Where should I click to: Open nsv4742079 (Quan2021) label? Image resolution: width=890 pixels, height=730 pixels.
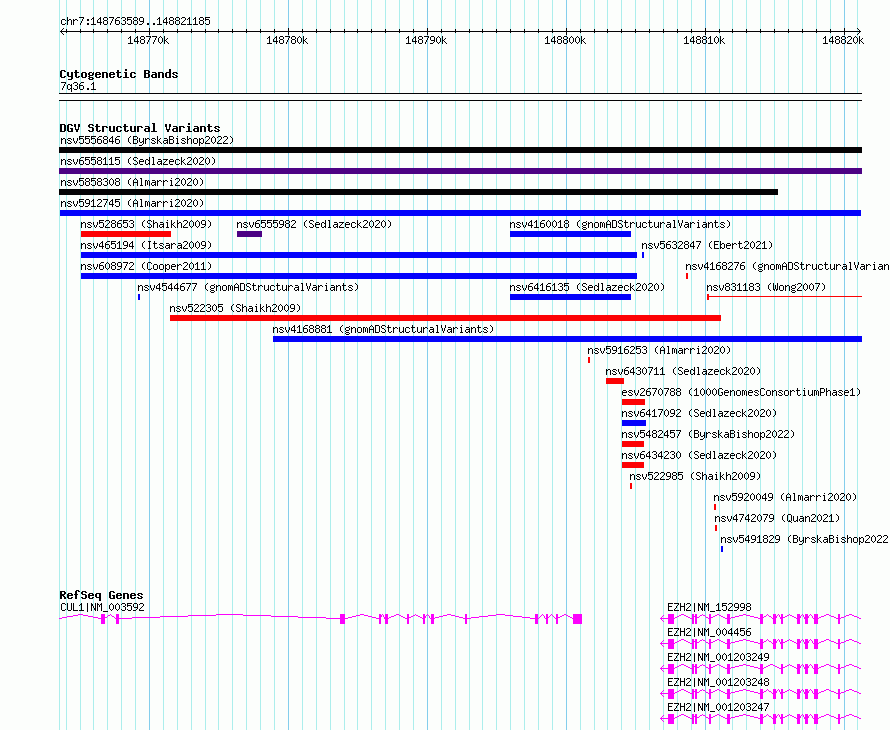777,518
